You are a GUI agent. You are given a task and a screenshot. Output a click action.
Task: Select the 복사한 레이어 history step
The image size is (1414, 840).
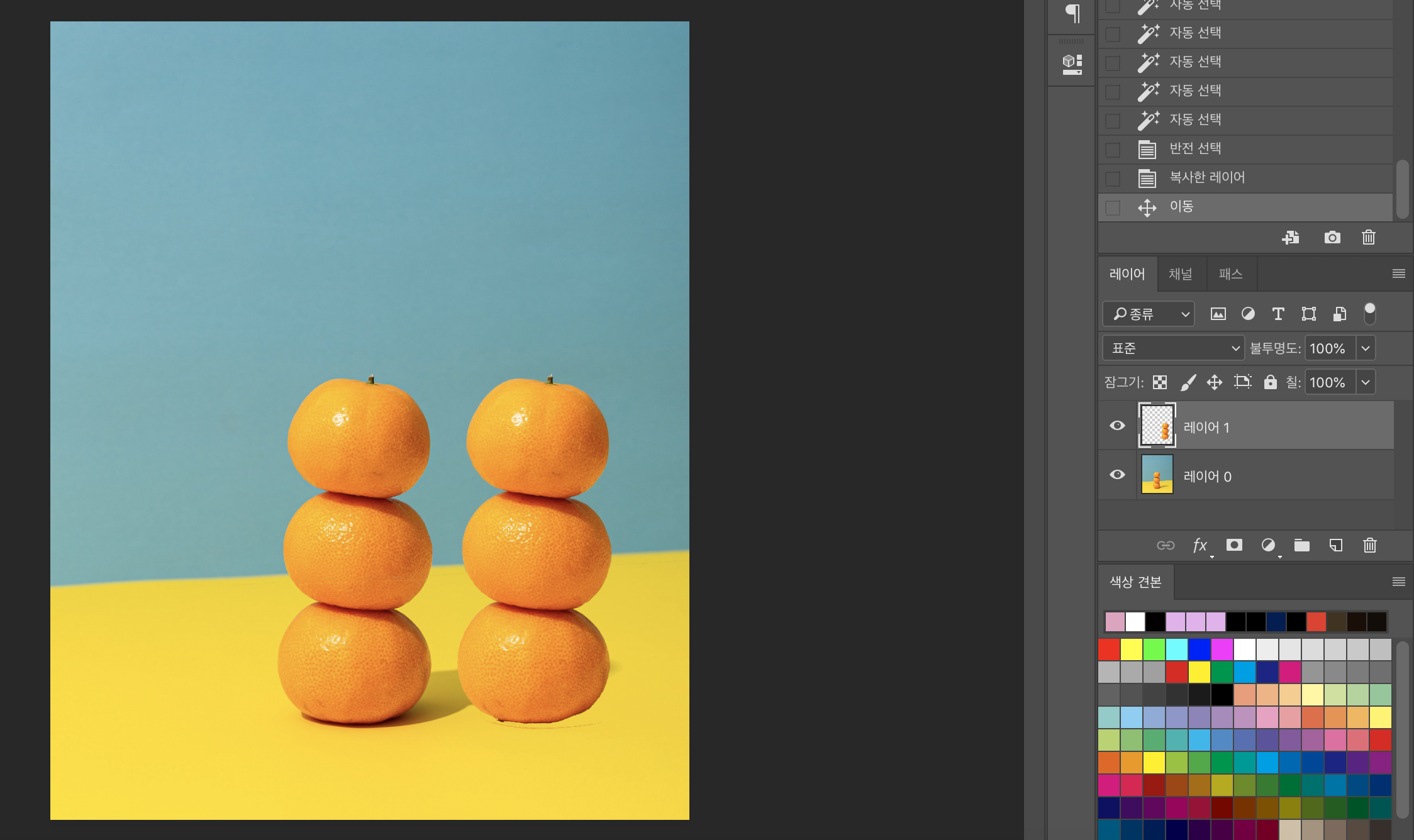coord(1206,178)
